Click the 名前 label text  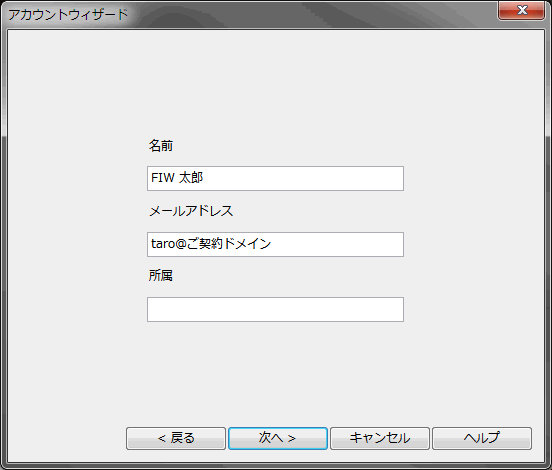point(161,146)
